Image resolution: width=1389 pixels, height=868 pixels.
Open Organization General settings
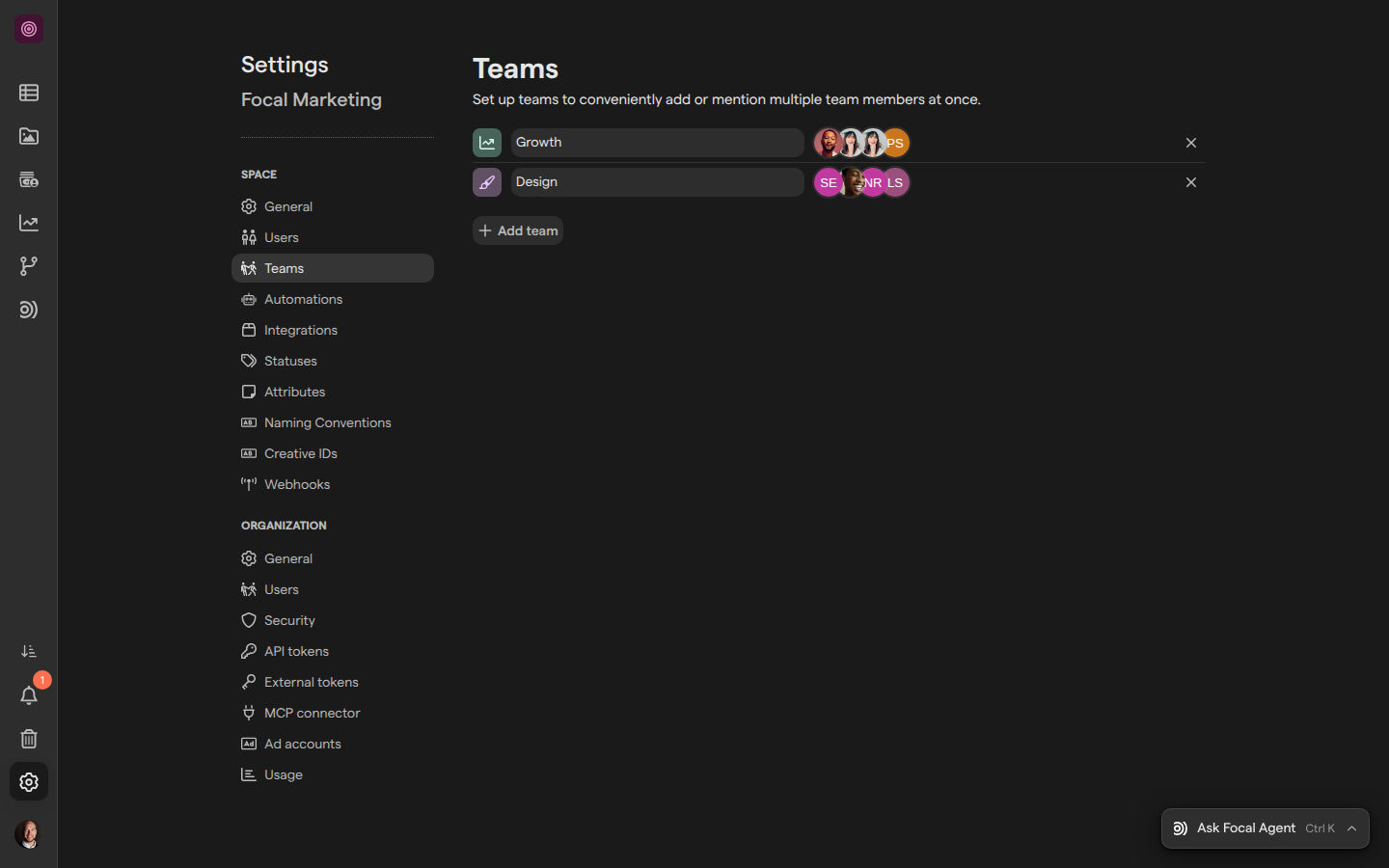pyautogui.click(x=333, y=558)
